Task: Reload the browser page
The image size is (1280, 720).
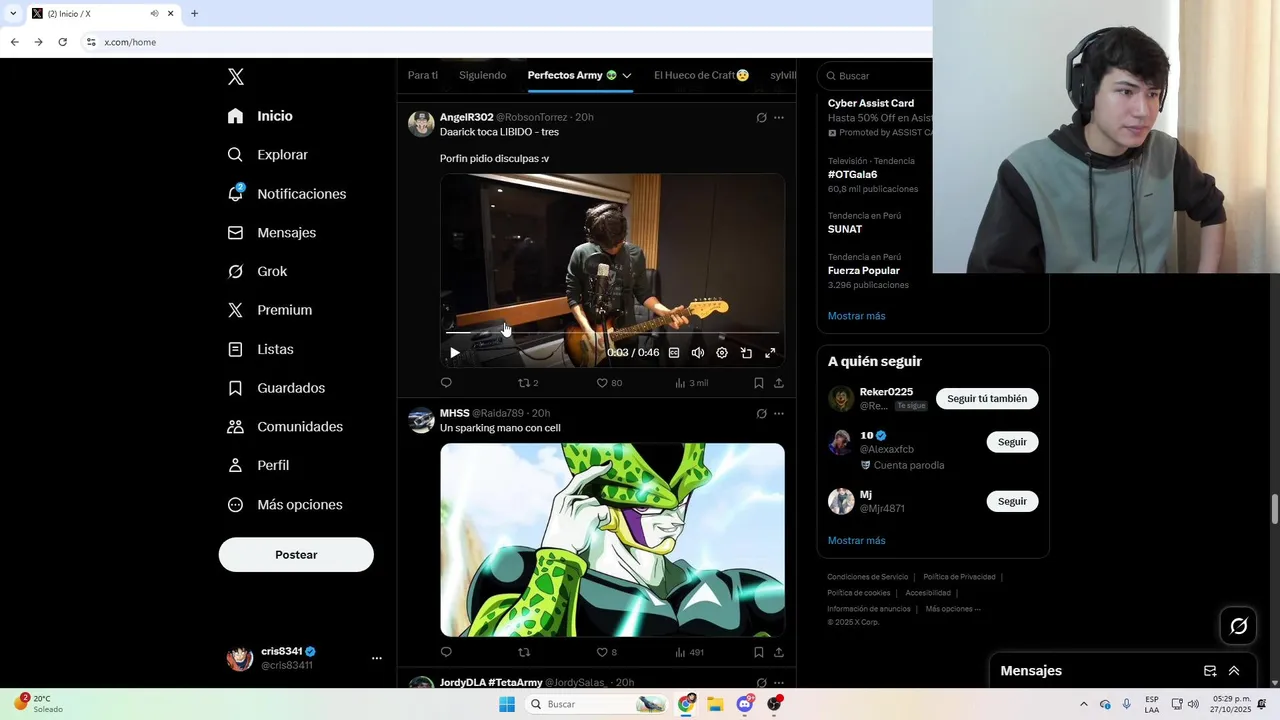Action: tap(62, 42)
